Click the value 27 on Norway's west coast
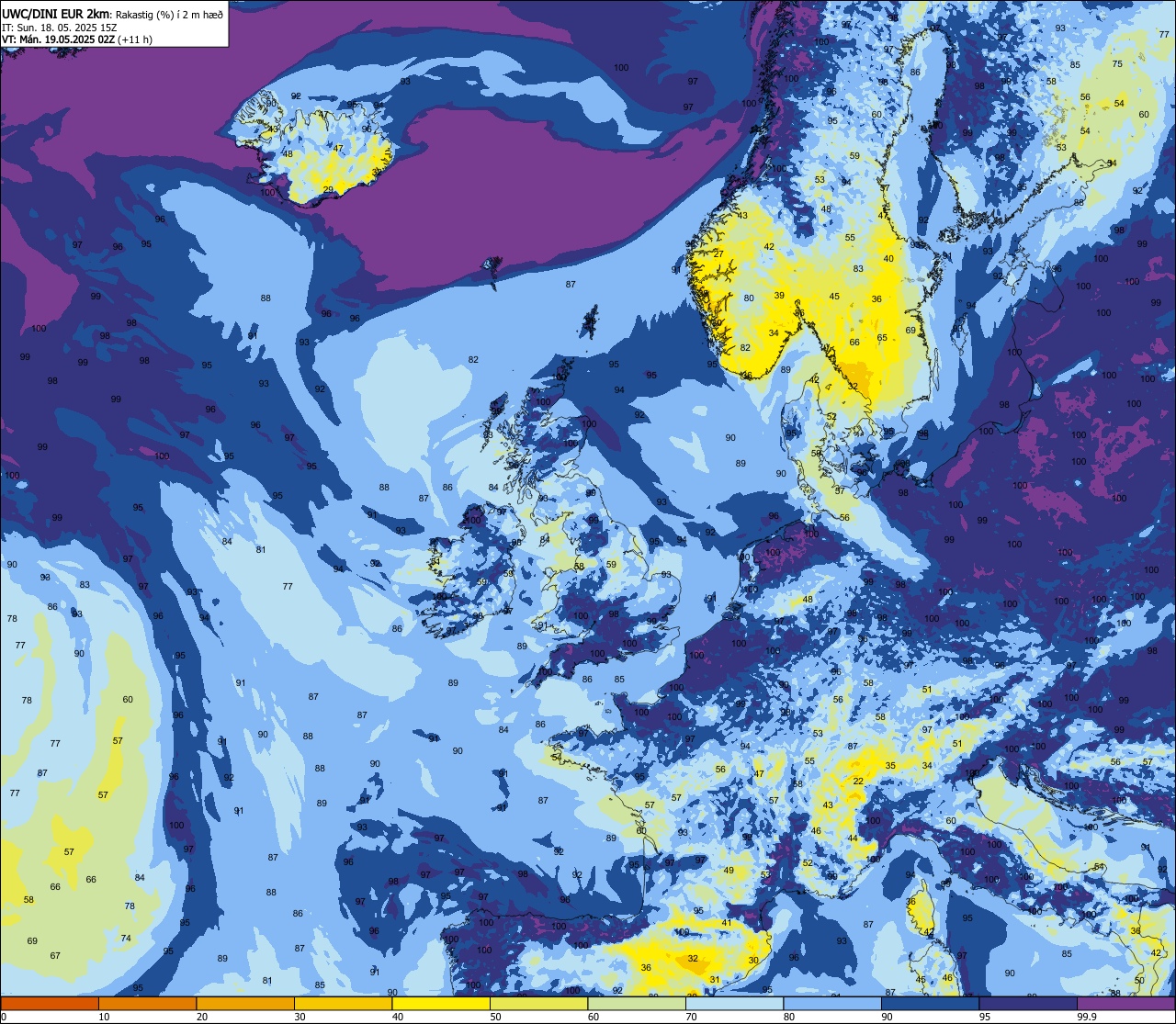Image resolution: width=1176 pixels, height=1024 pixels. coord(718,254)
